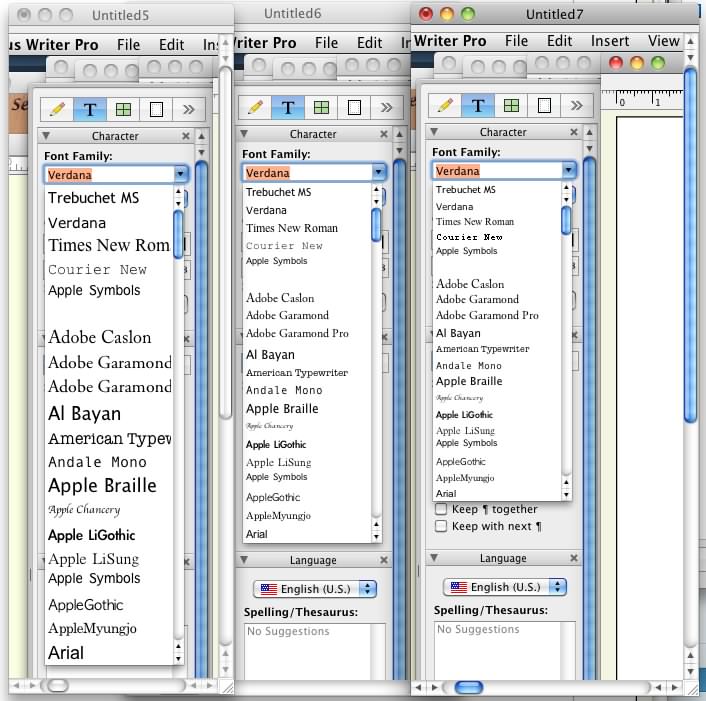706x701 pixels.
Task: Close the Language panel in Untitled6
Action: click(384, 560)
